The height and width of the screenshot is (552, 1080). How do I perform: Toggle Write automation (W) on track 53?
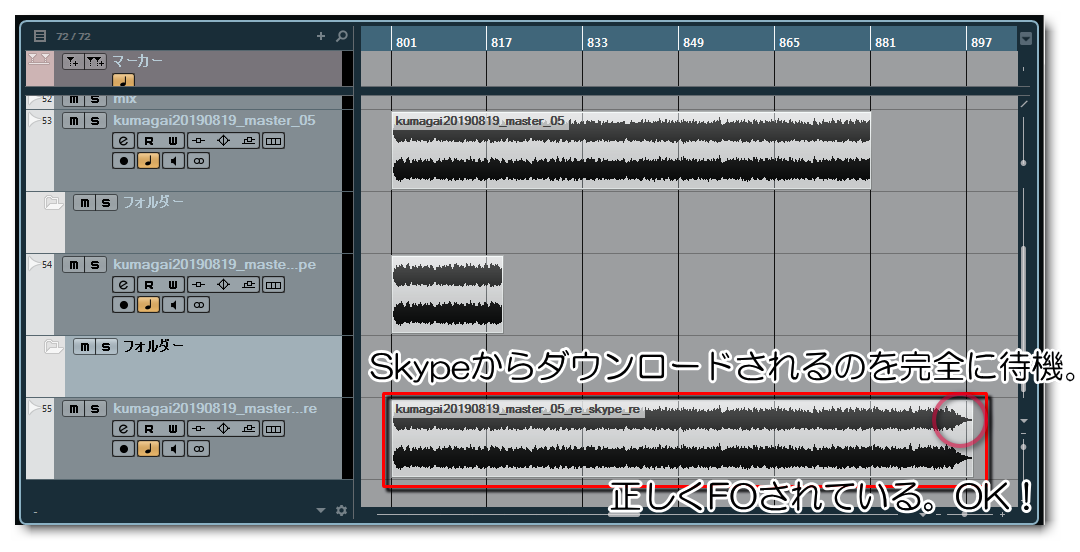point(173,141)
